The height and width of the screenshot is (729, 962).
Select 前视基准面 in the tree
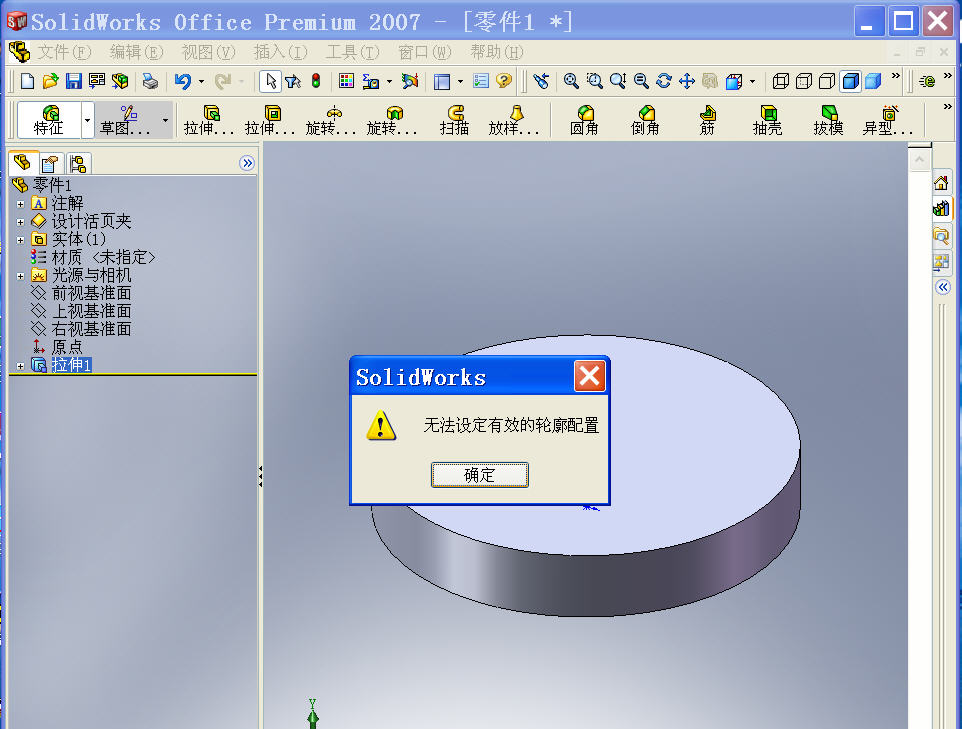coord(91,293)
